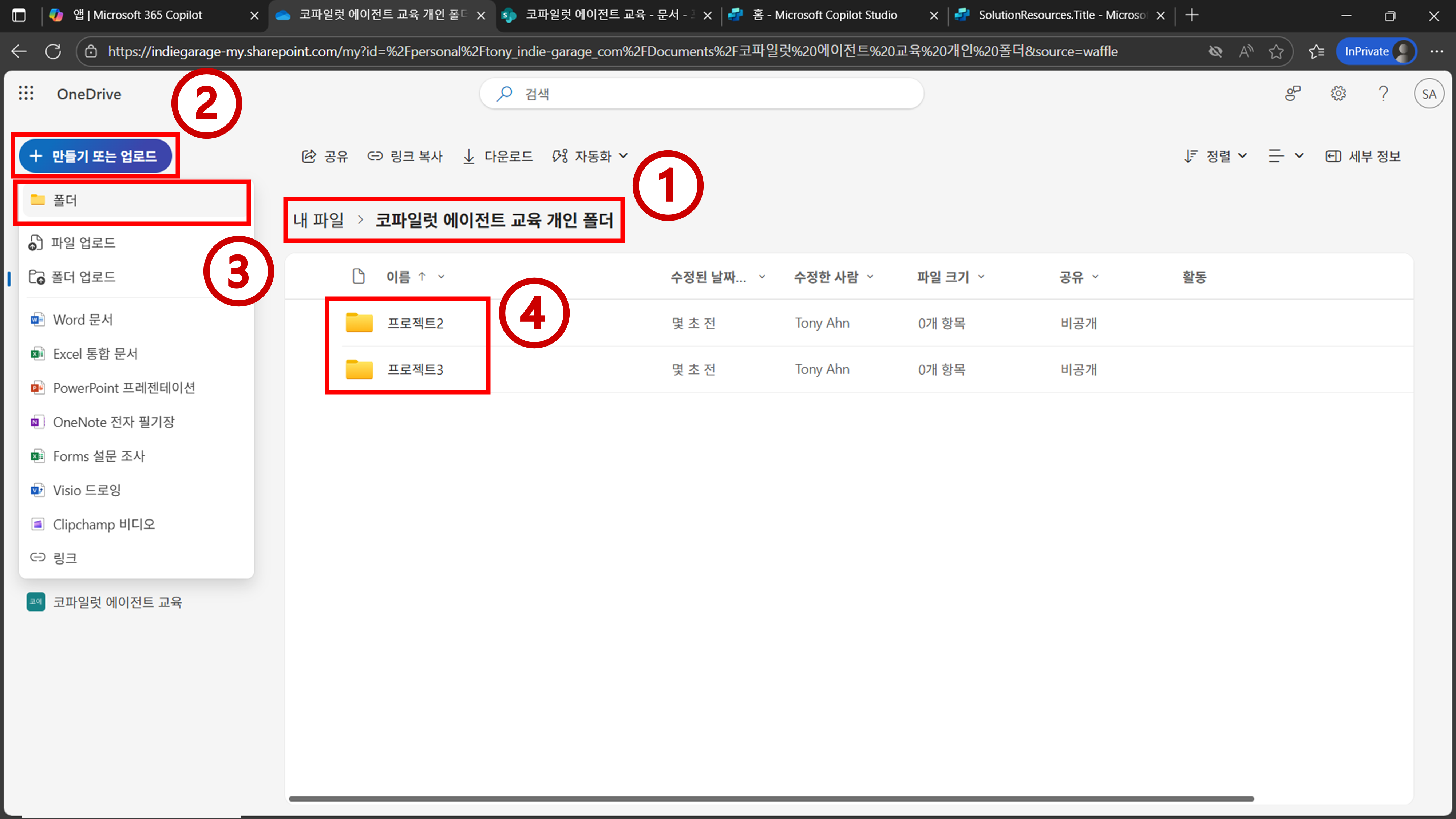Viewport: 1456px width, 819px height.
Task: Open the help question mark icon
Action: (x=1383, y=93)
